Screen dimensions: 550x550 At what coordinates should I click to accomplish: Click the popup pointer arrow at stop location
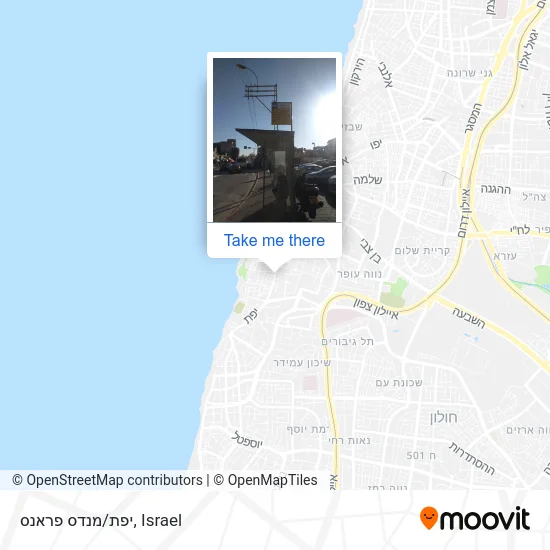click(x=274, y=265)
